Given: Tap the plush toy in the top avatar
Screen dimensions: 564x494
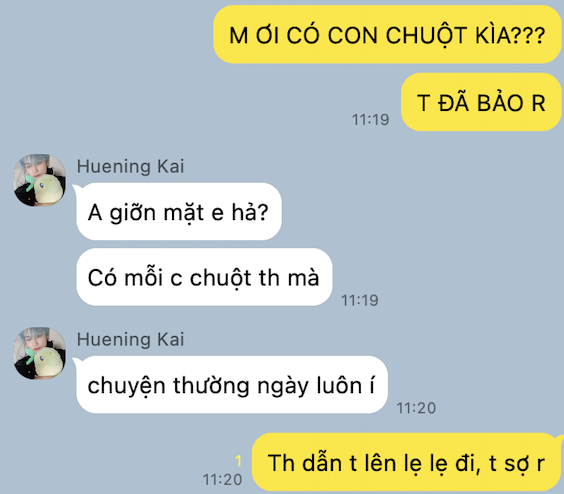Looking at the screenshot, I should tap(46, 189).
